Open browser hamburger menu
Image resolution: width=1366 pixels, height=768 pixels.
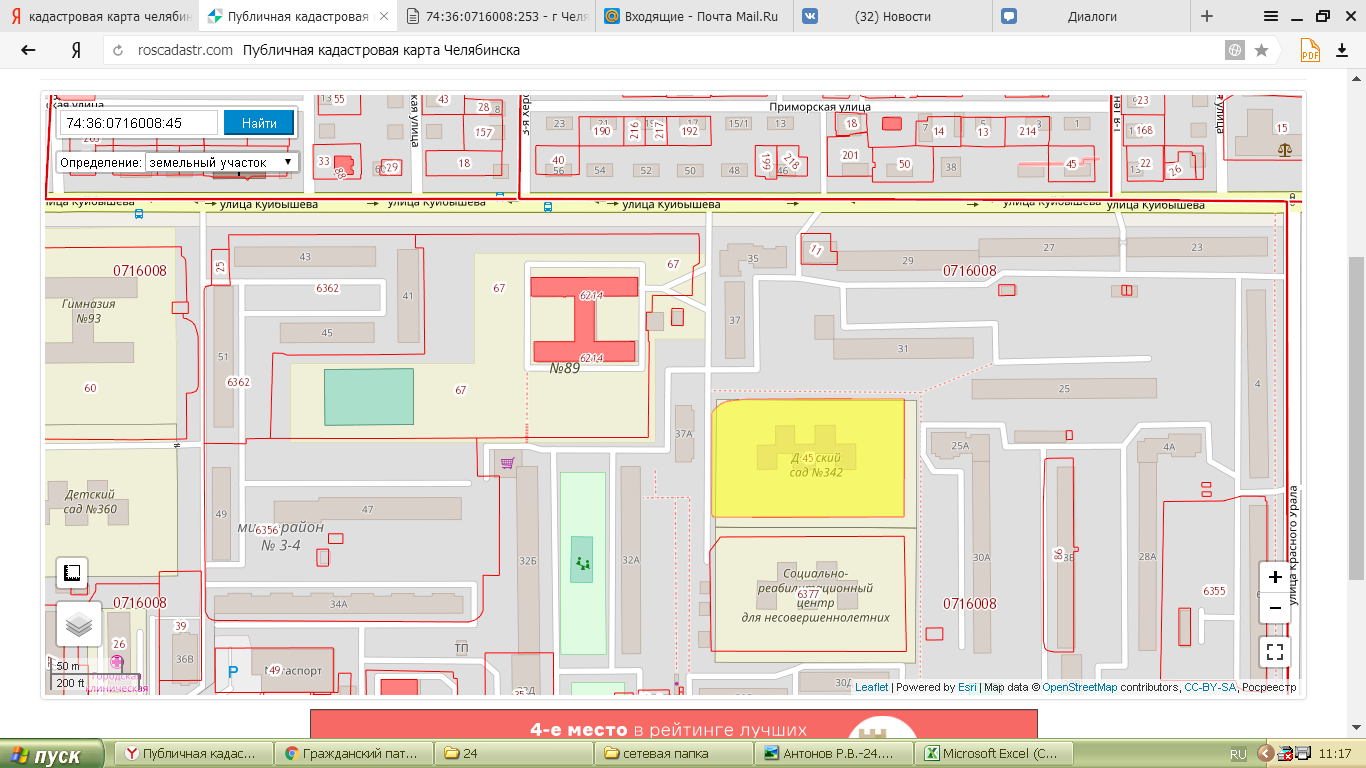click(1271, 16)
